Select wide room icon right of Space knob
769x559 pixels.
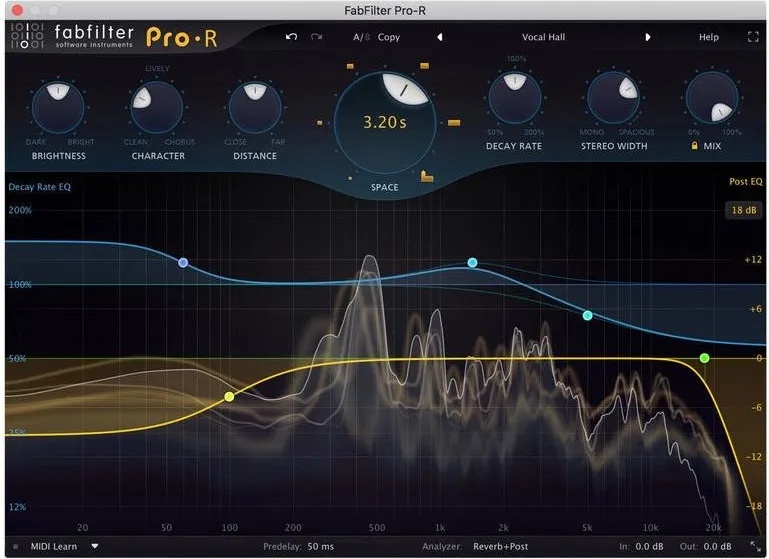tap(454, 122)
